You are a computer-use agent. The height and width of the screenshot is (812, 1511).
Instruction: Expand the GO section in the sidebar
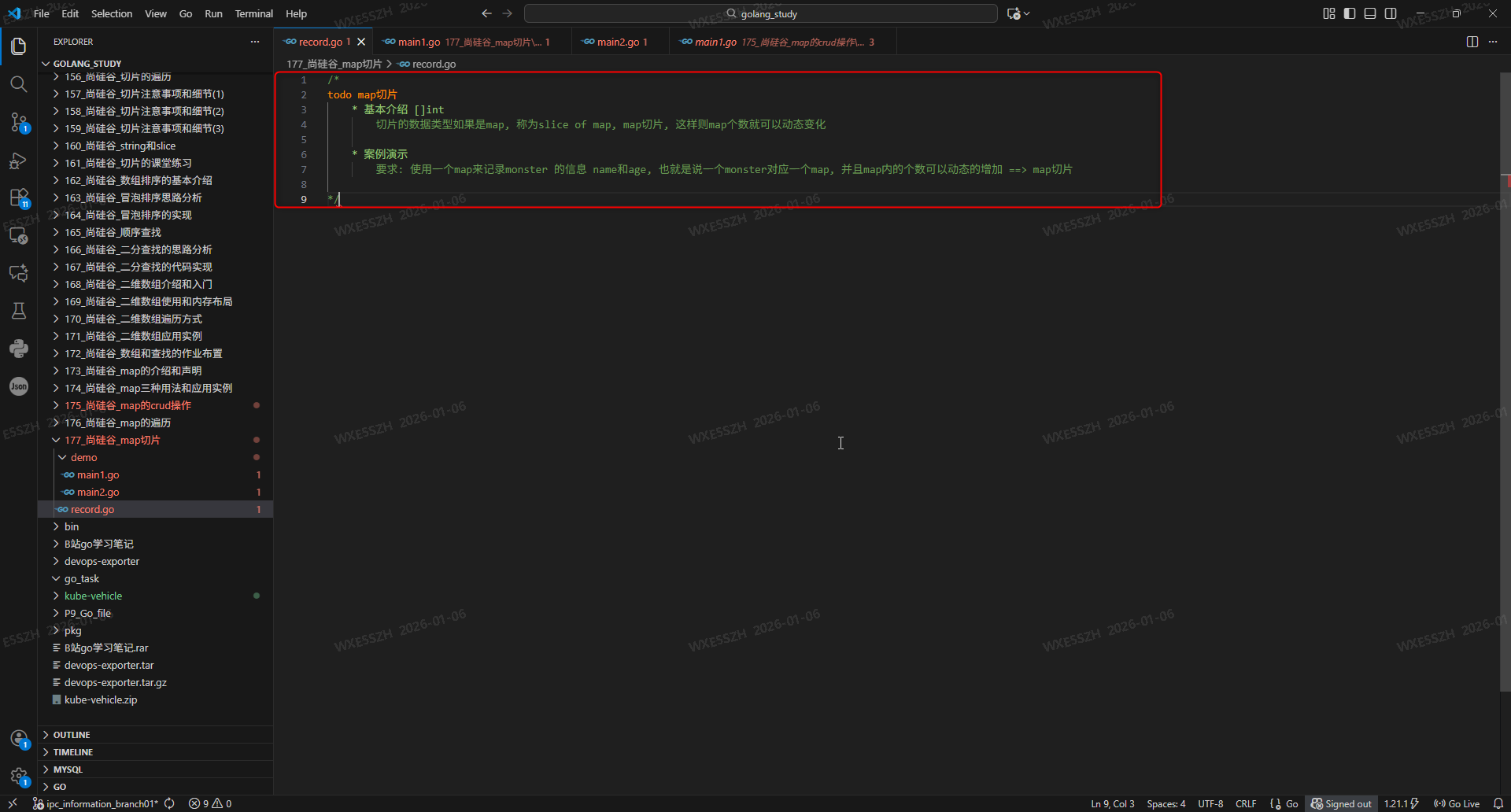click(x=155, y=786)
